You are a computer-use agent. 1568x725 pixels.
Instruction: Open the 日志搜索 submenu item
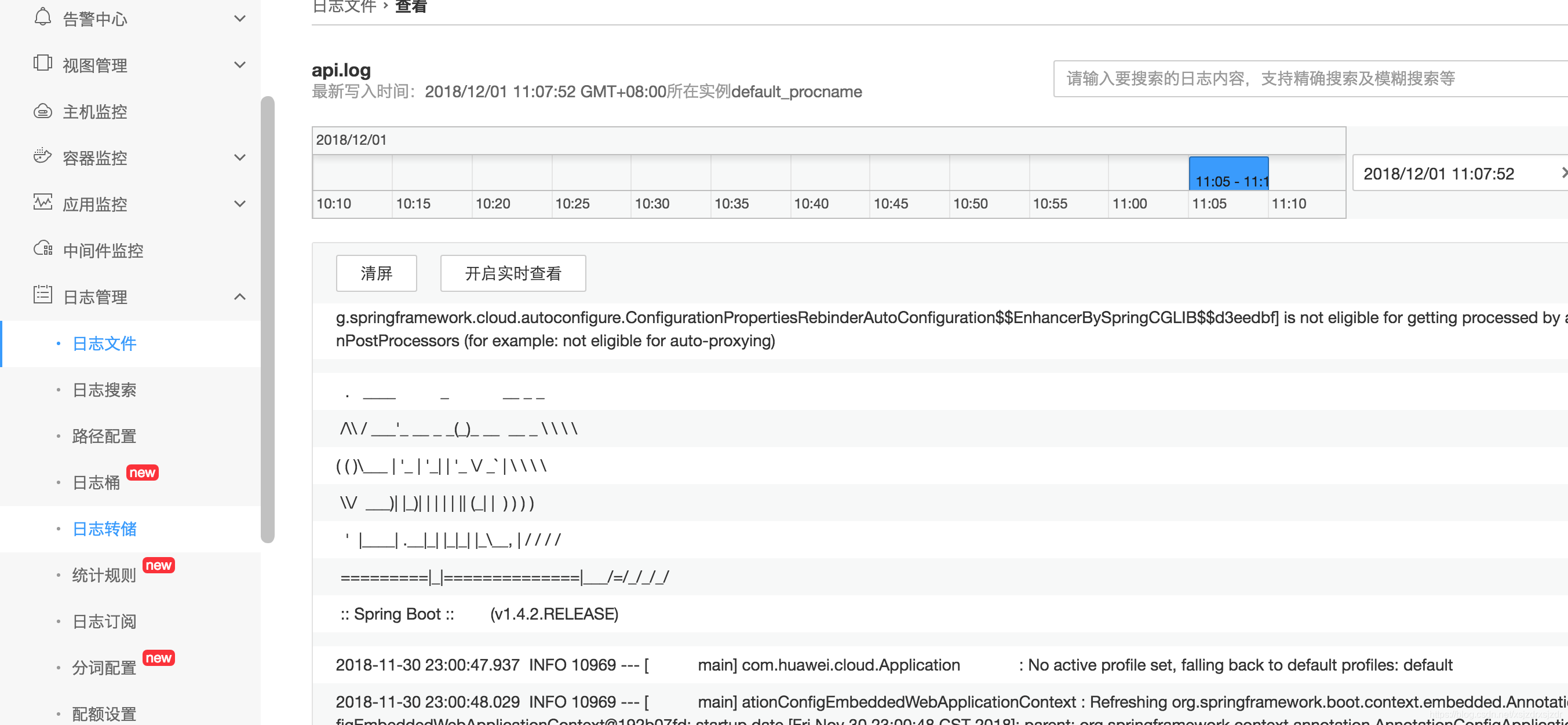(104, 390)
